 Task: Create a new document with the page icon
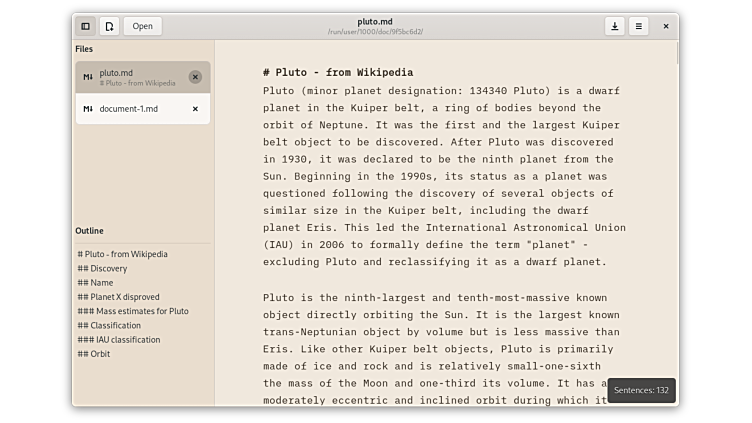click(x=110, y=26)
